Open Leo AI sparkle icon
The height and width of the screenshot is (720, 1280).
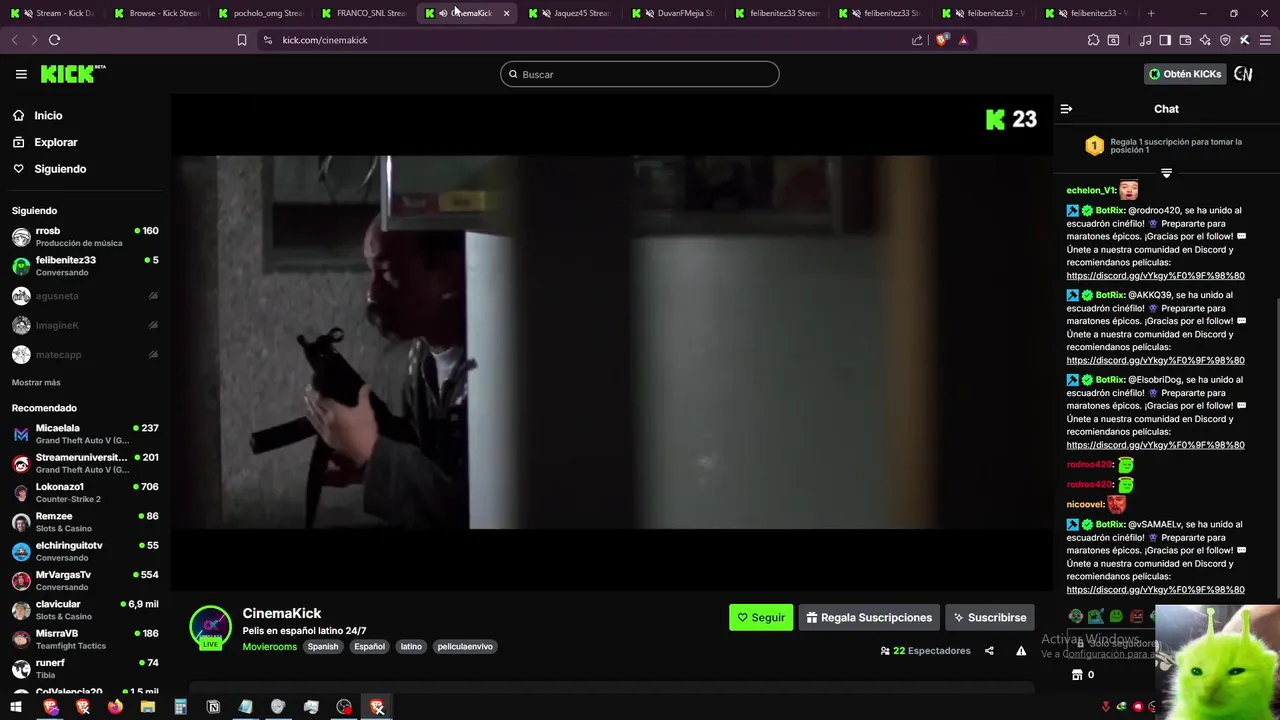(1205, 40)
